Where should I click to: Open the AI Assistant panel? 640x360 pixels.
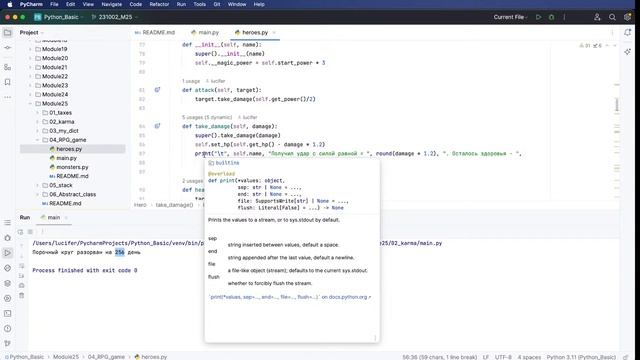tap(627, 52)
